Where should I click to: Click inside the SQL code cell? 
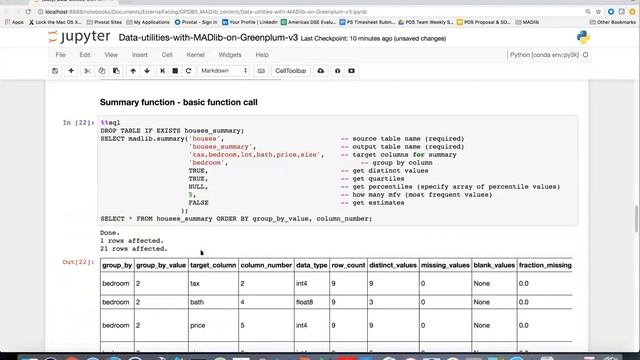point(338,171)
